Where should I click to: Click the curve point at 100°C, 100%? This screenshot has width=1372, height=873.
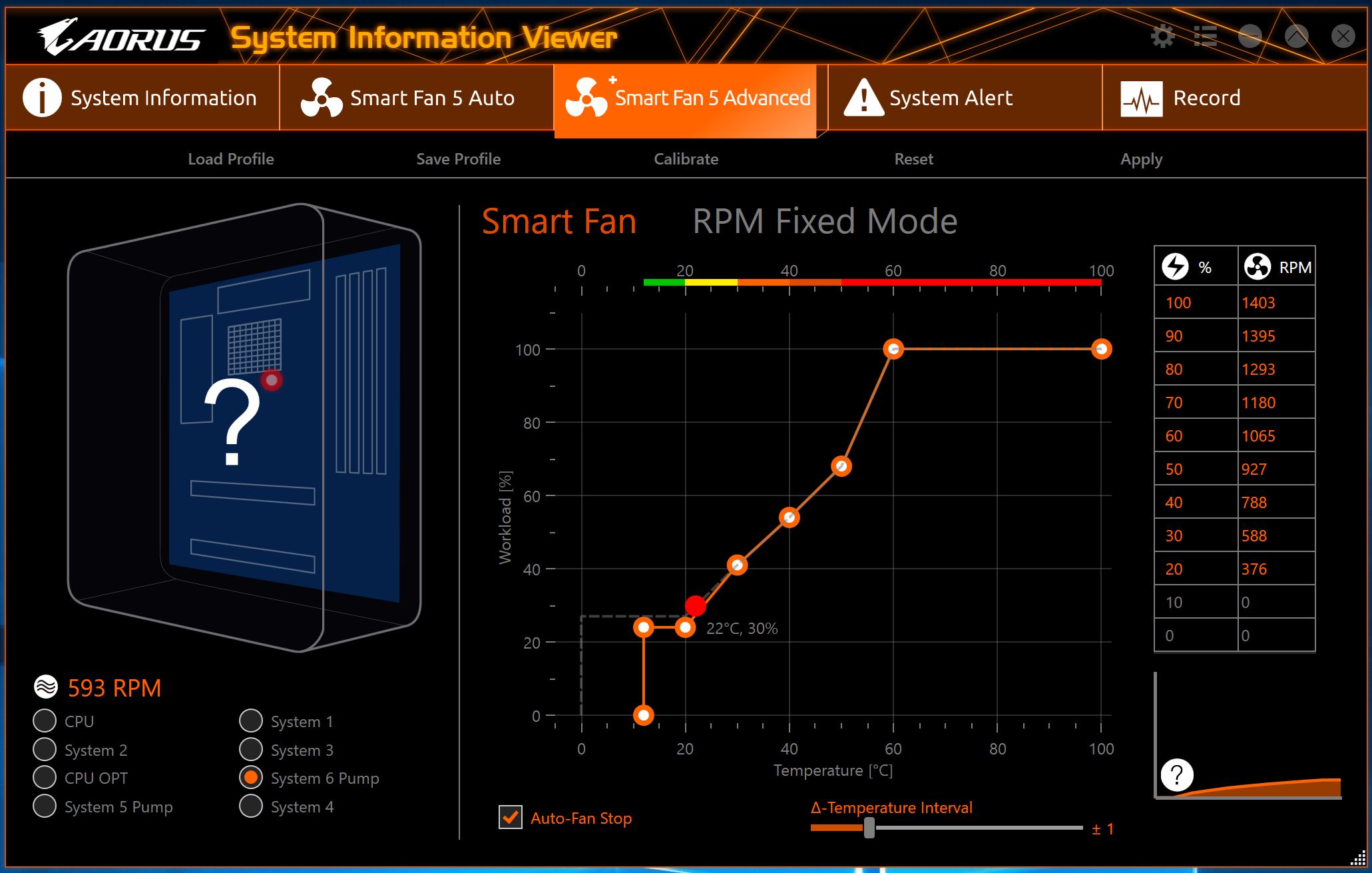tap(1101, 349)
